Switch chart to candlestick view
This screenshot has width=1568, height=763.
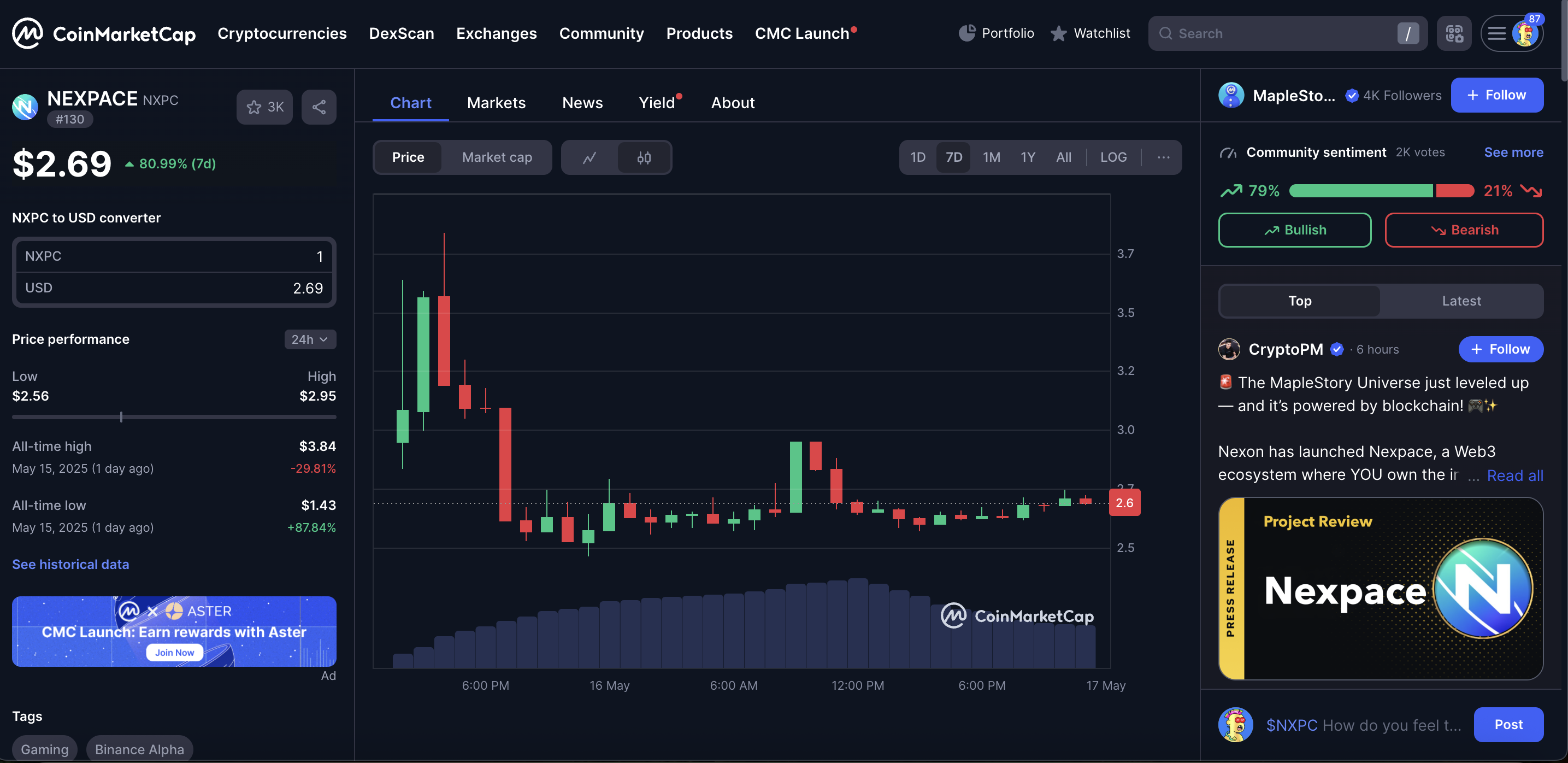point(644,158)
